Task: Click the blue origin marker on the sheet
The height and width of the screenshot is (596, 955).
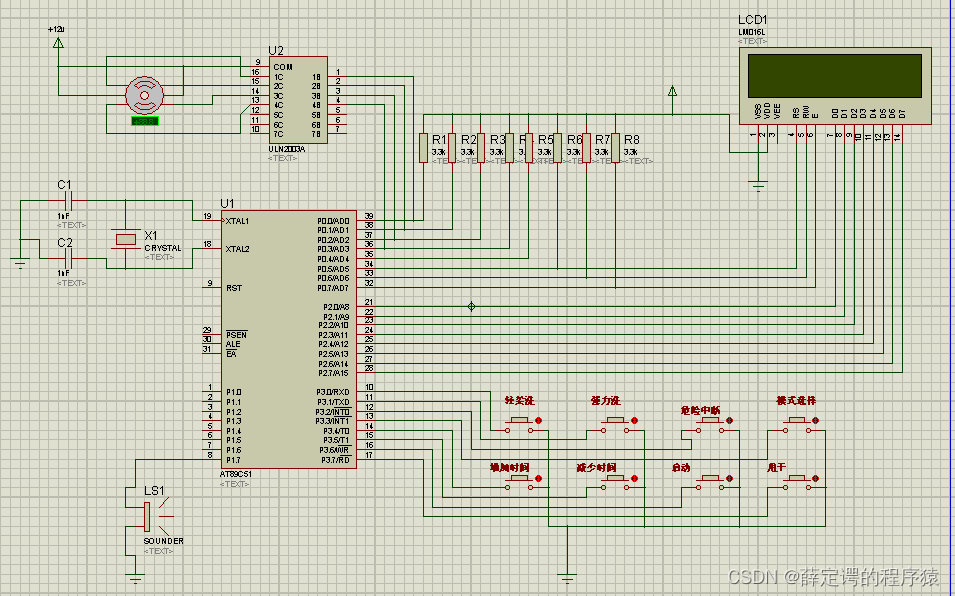Action: tap(471, 306)
